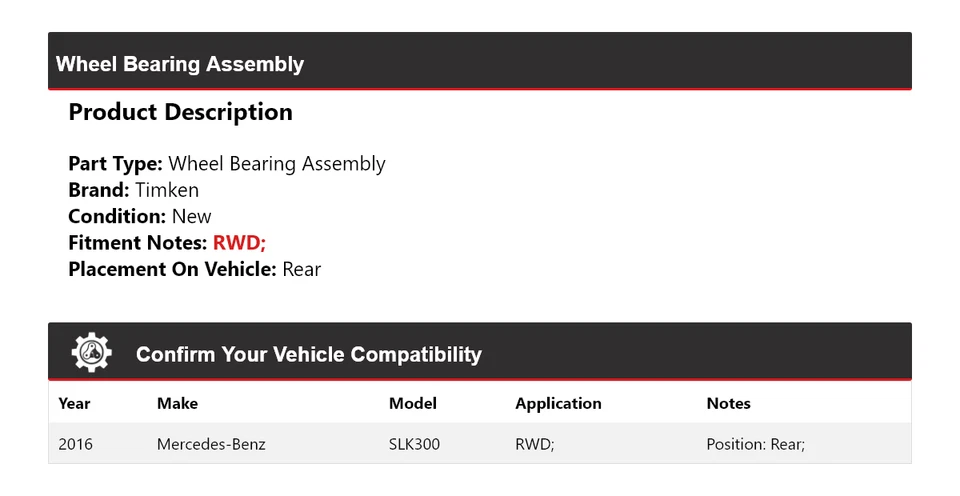Viewport: 960px width, 496px height.
Task: Click the red RWD fitment note
Action: pyautogui.click(x=239, y=243)
